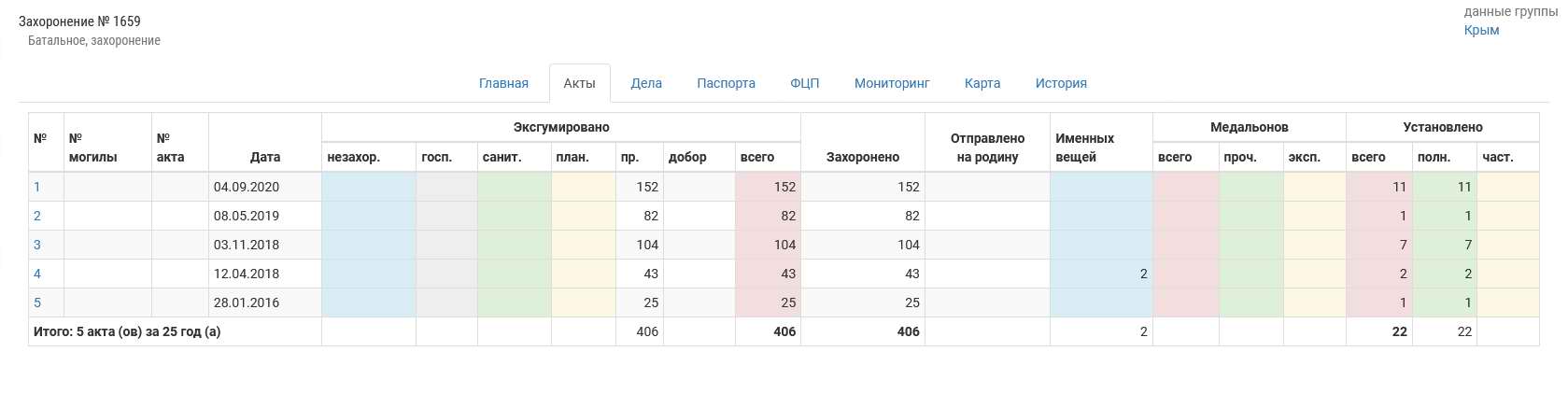Open the Паспорта tab
This screenshot has height=408, width=1568.
(x=726, y=83)
